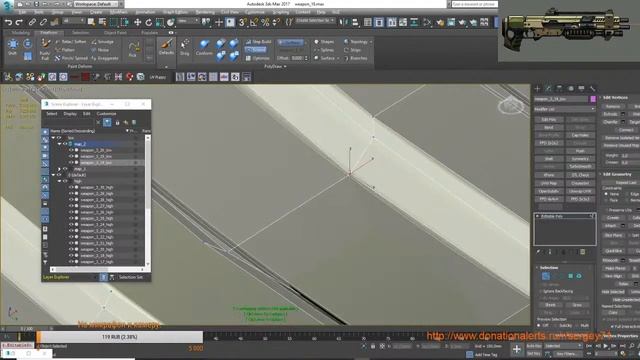Click the TurboSmooth modifier button

580,167
